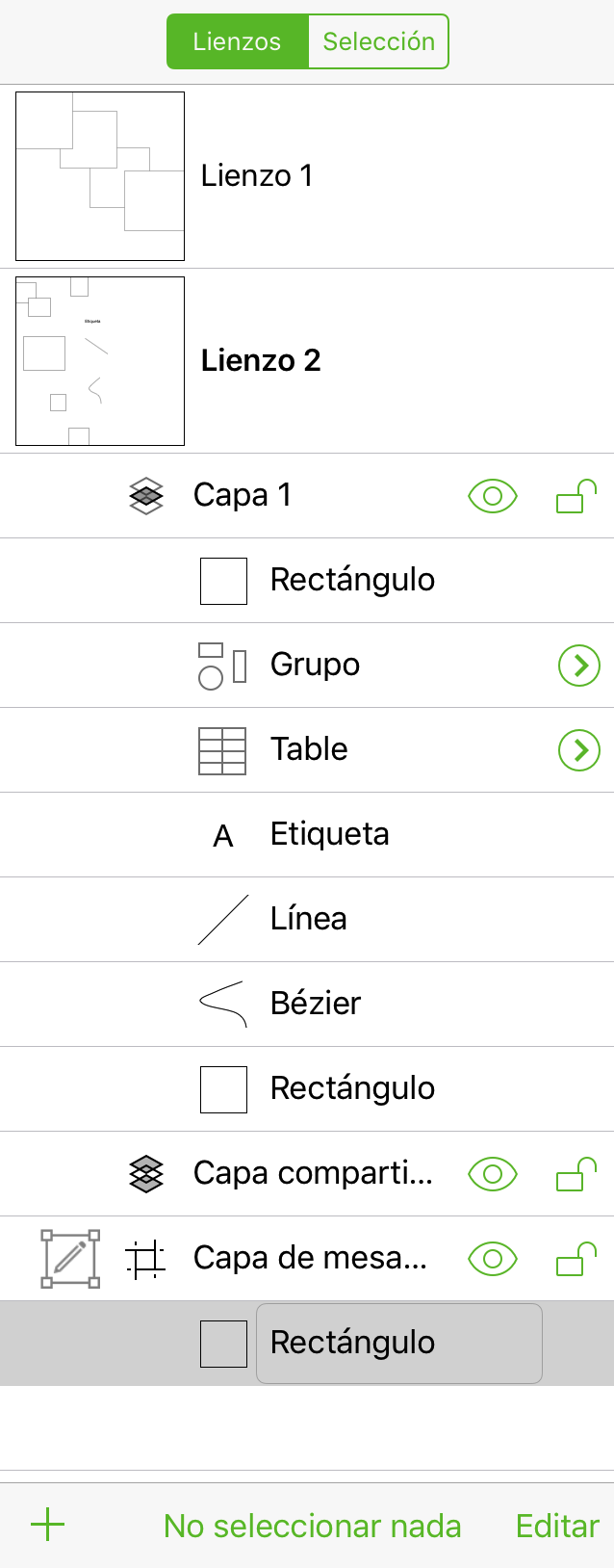
Task: Select the Etiqueta text object row
Action: [x=307, y=835]
